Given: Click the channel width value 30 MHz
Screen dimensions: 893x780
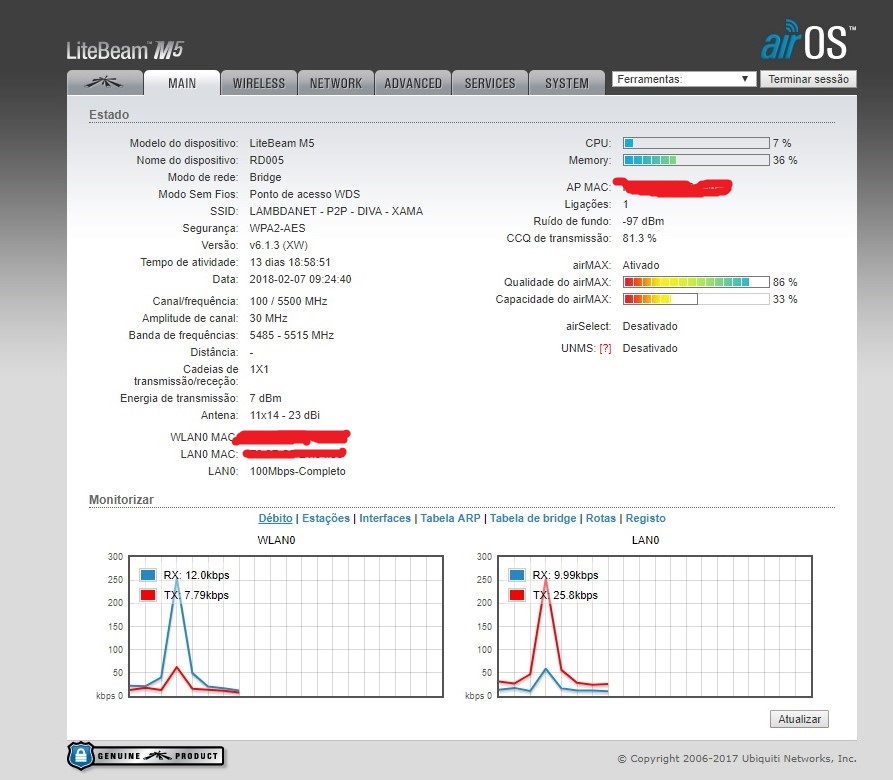Looking at the screenshot, I should [x=268, y=318].
